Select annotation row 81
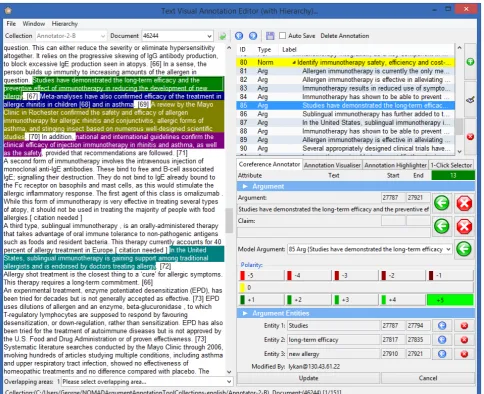Screen dimensions: 484x394 [x=345, y=71]
